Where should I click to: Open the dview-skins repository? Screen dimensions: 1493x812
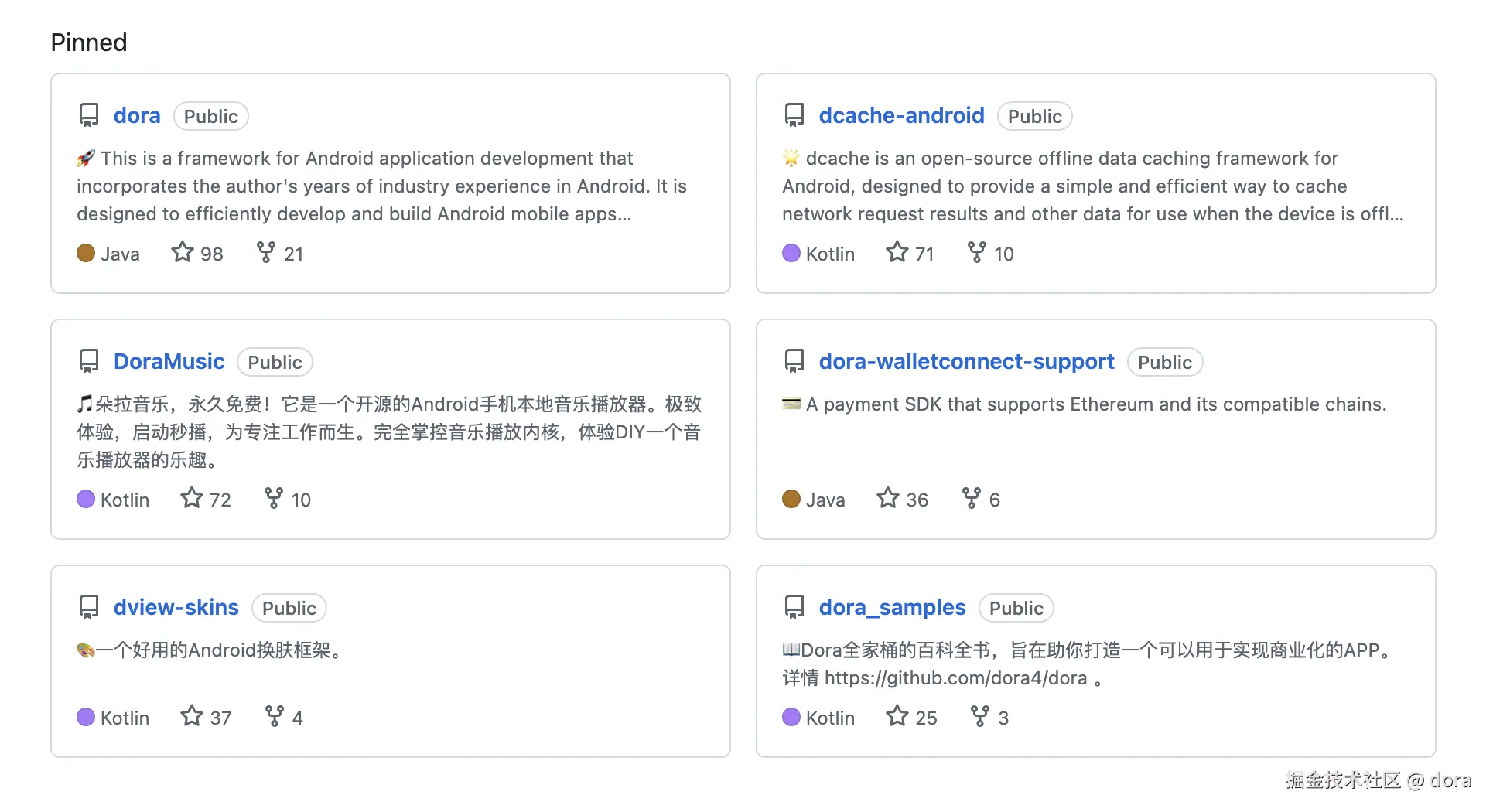[176, 608]
